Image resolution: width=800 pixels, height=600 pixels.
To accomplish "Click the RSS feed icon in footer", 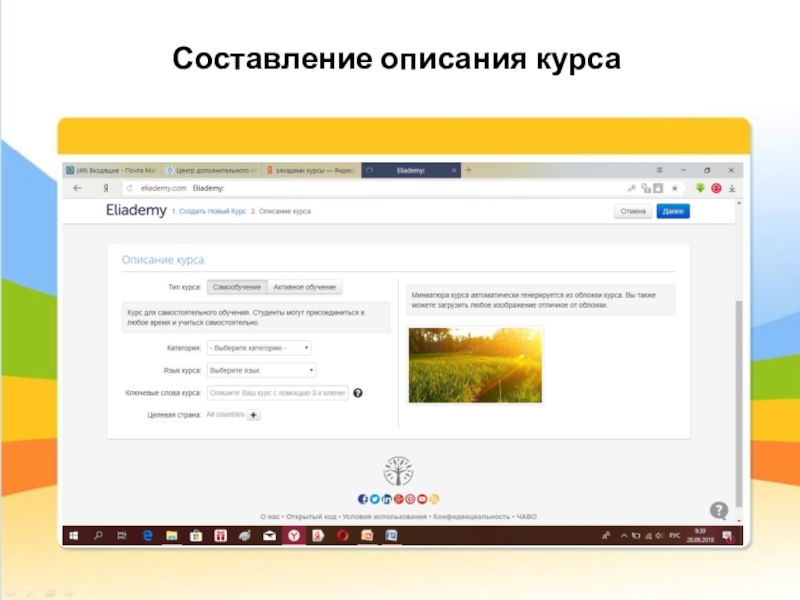I will pyautogui.click(x=435, y=499).
